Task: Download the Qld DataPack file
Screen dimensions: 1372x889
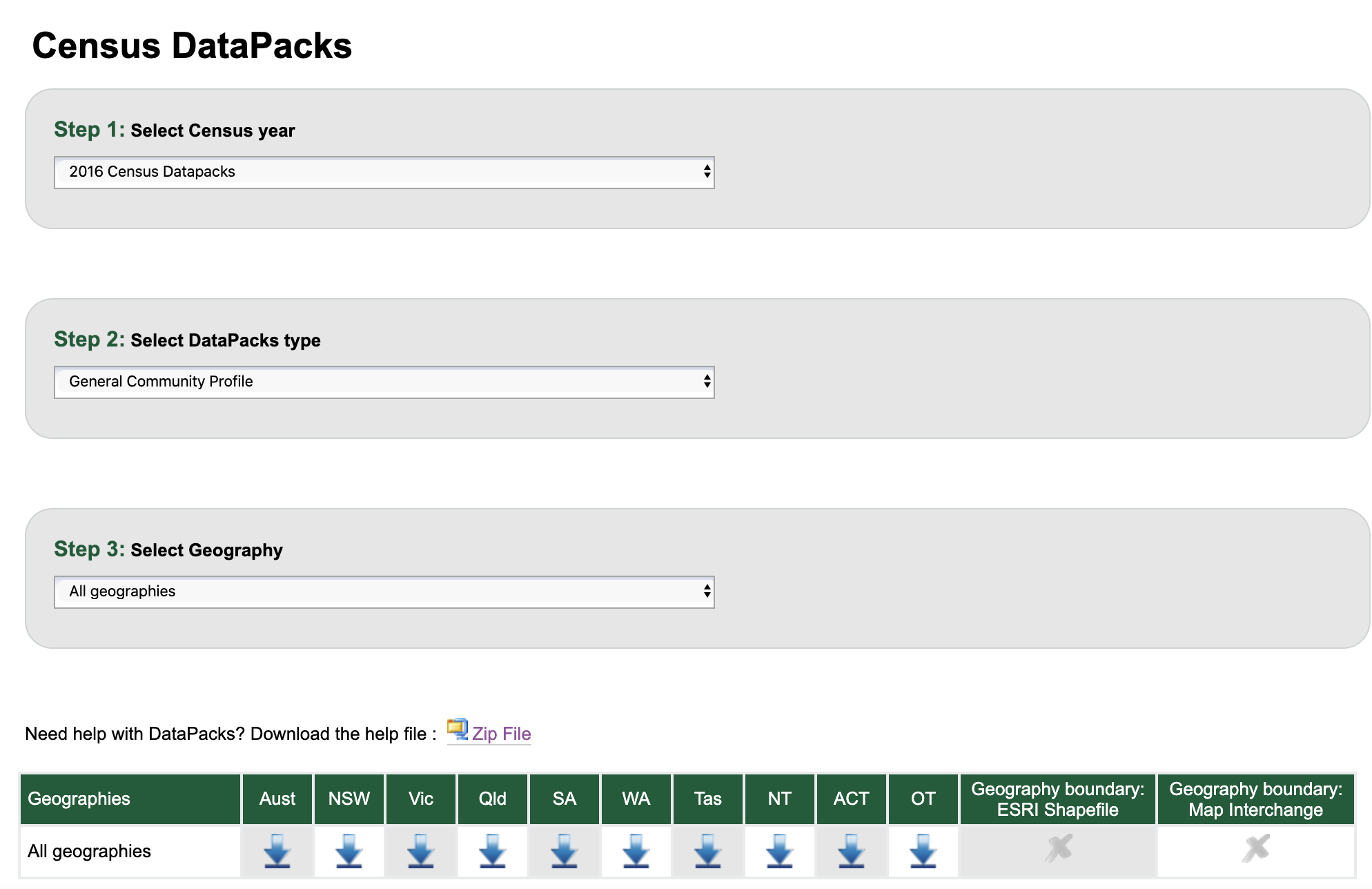Action: [492, 850]
